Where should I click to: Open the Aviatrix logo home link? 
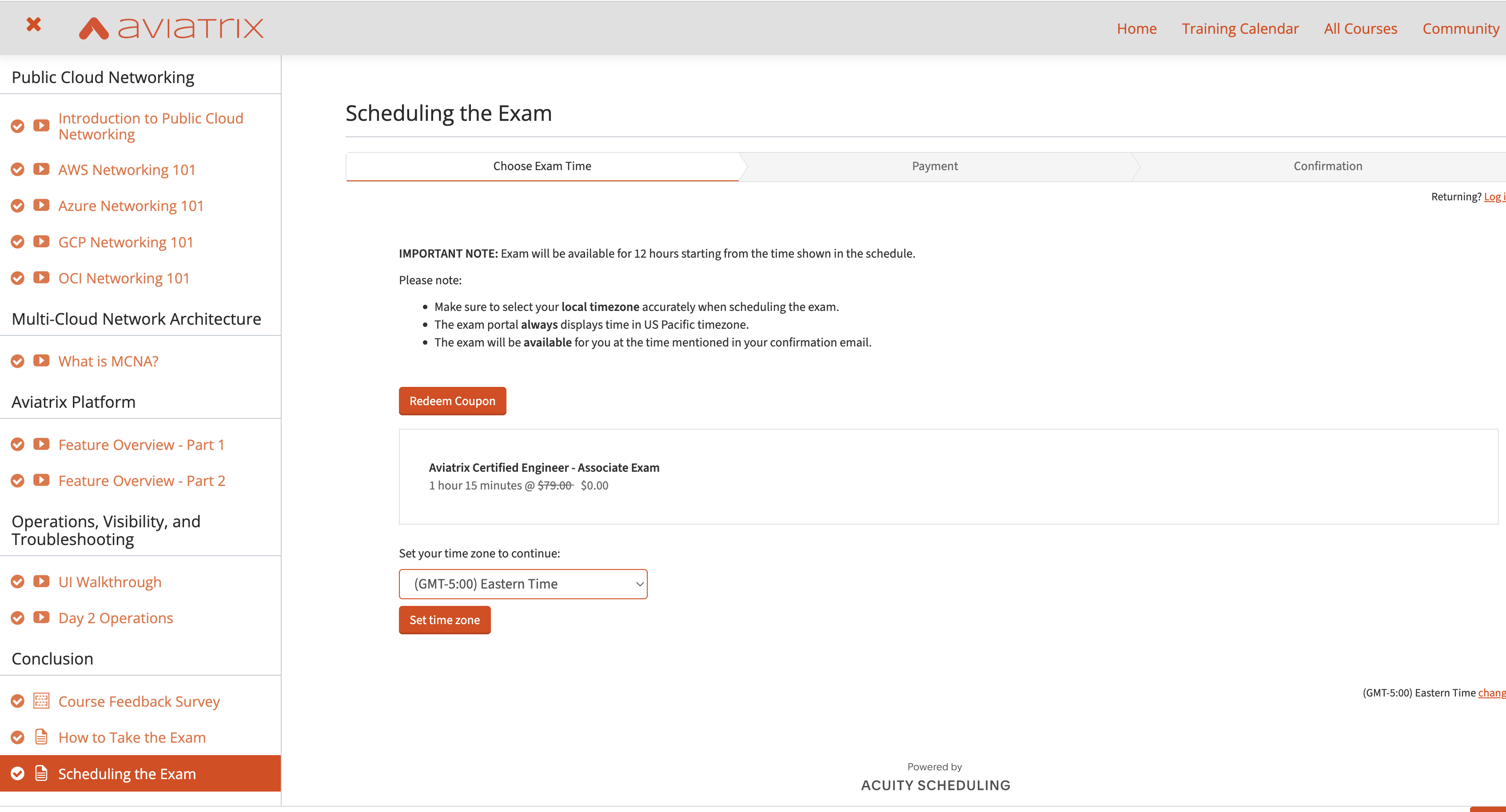[171, 28]
